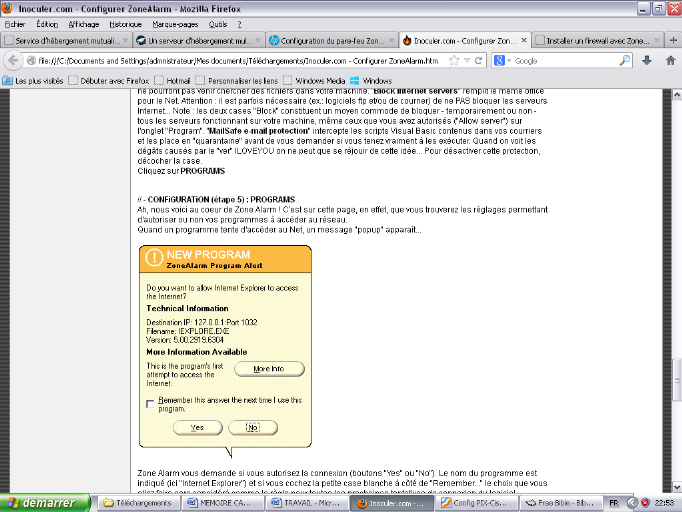Click the address bar URL field

238,60
